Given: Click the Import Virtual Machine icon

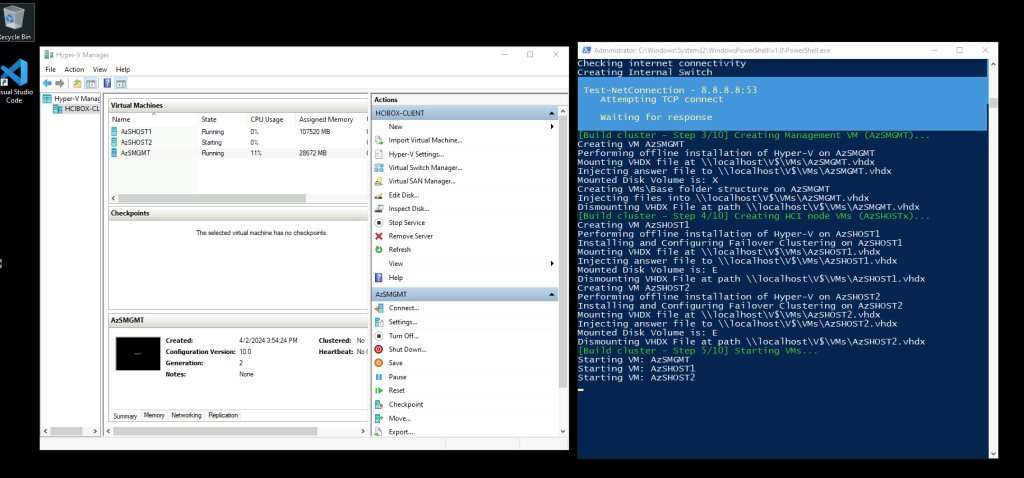Looking at the screenshot, I should [379, 140].
